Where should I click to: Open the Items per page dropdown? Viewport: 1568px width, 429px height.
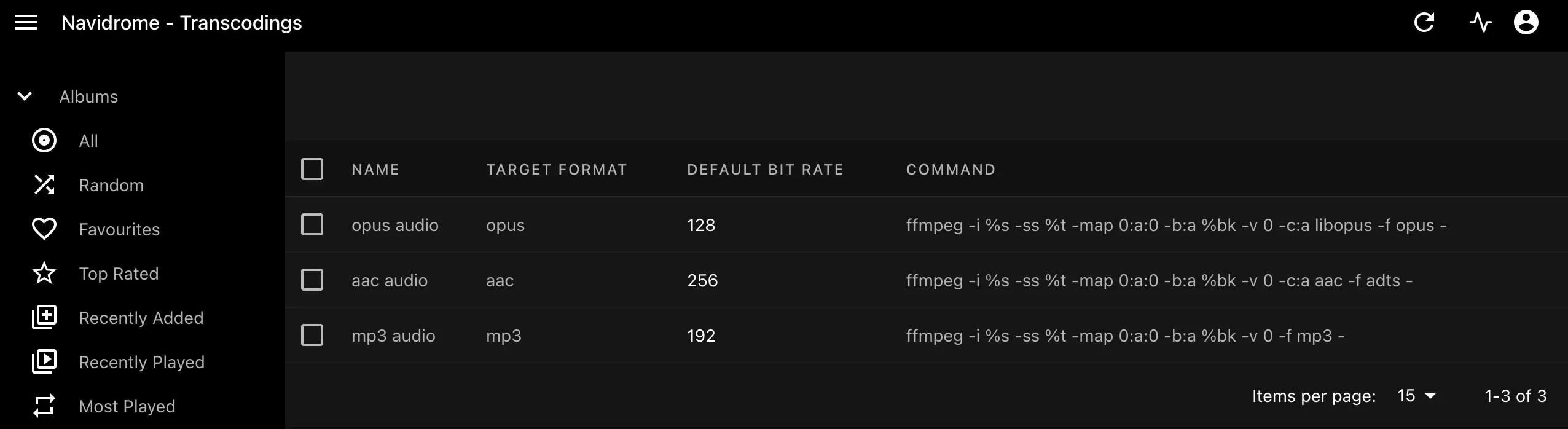(1416, 396)
